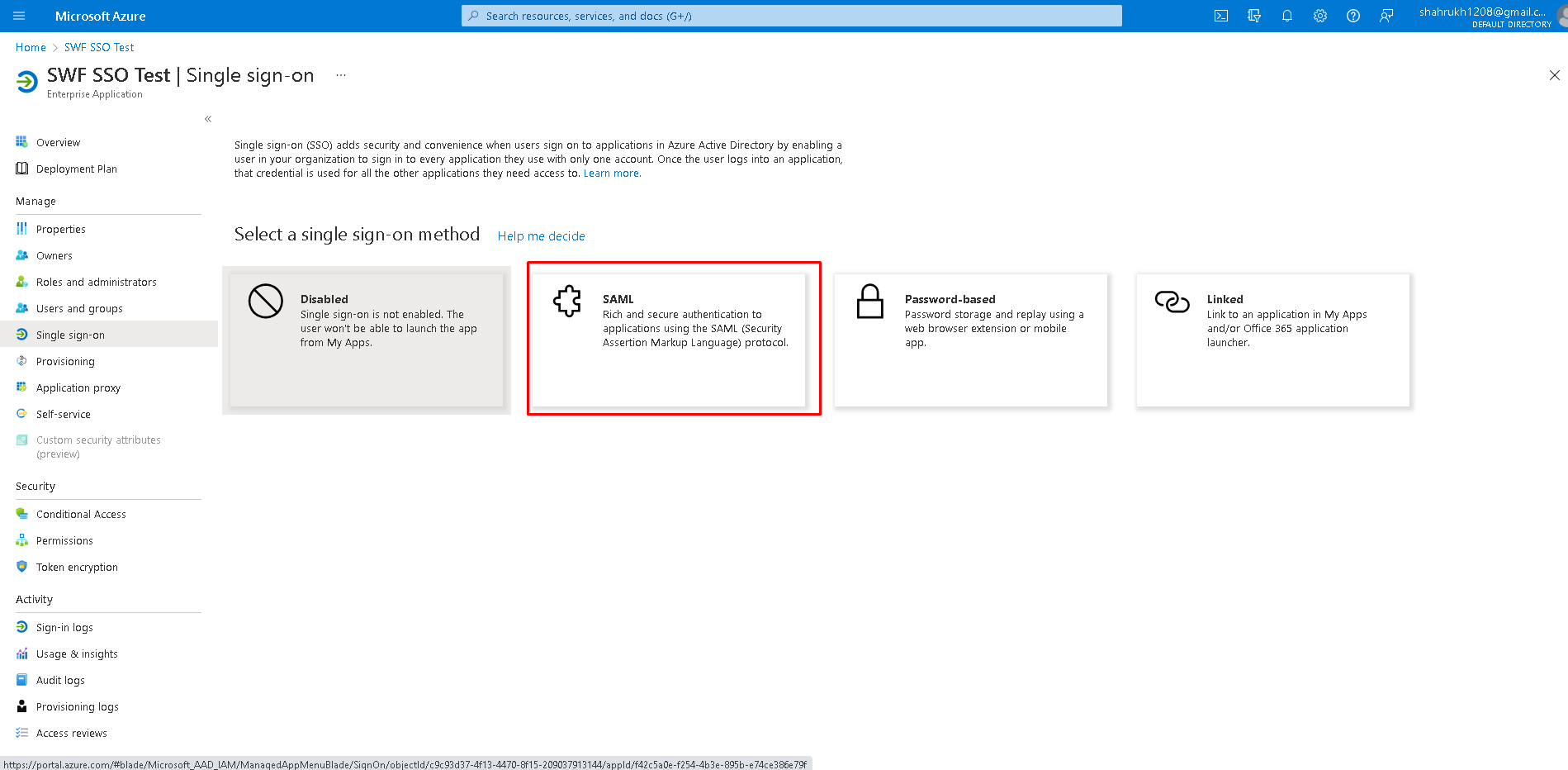Open Custom security attributes (preview)
Screen dimensions: 1568x770
(x=109, y=447)
